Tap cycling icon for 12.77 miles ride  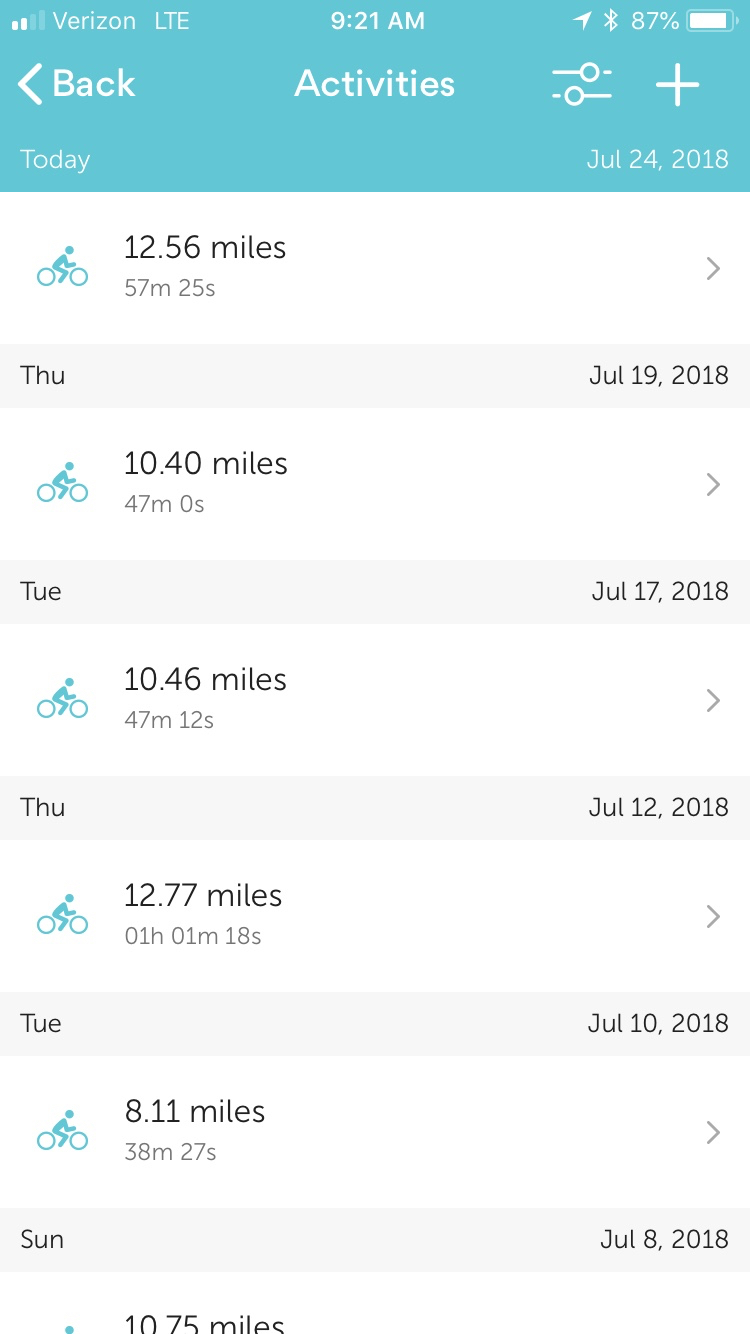(x=62, y=915)
